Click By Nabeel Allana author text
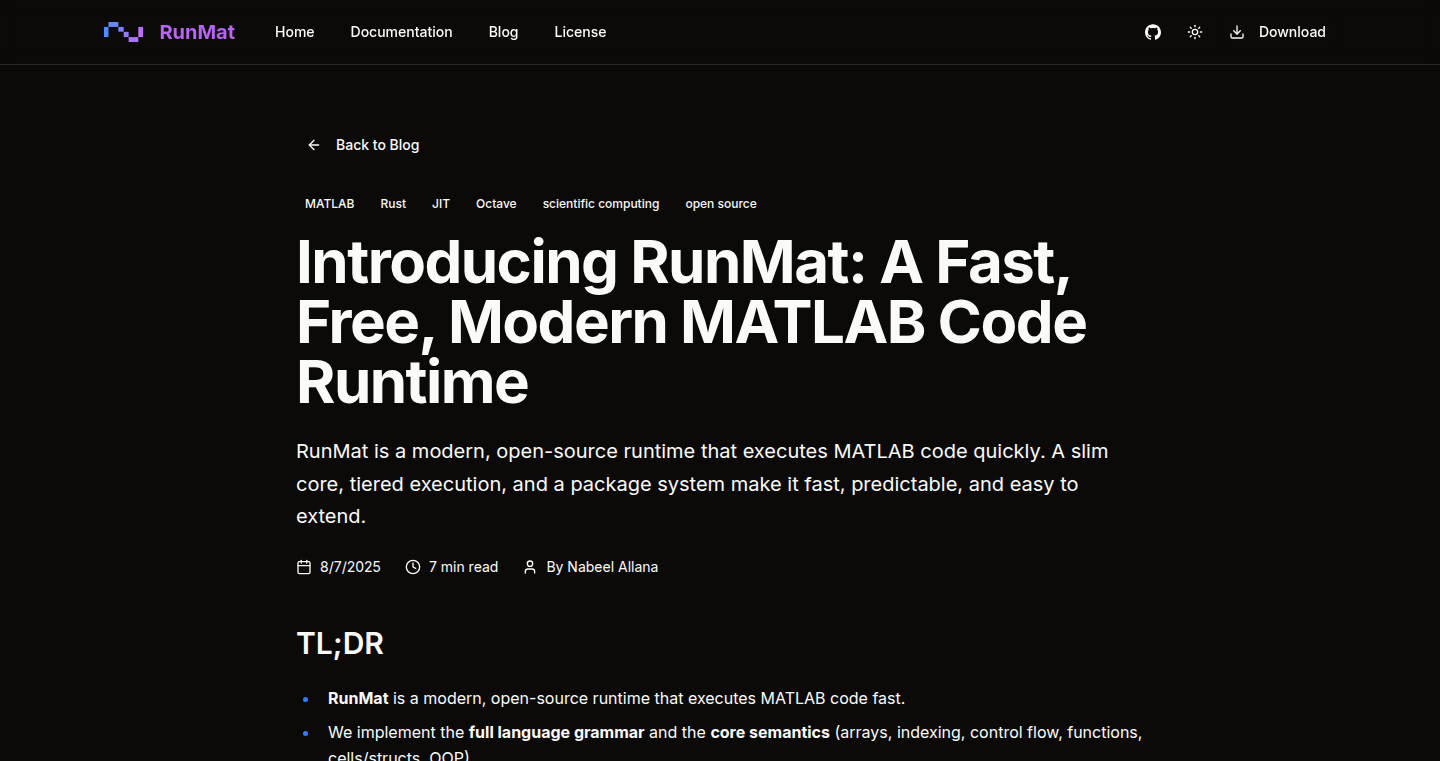The height and width of the screenshot is (761, 1440). tap(602, 567)
